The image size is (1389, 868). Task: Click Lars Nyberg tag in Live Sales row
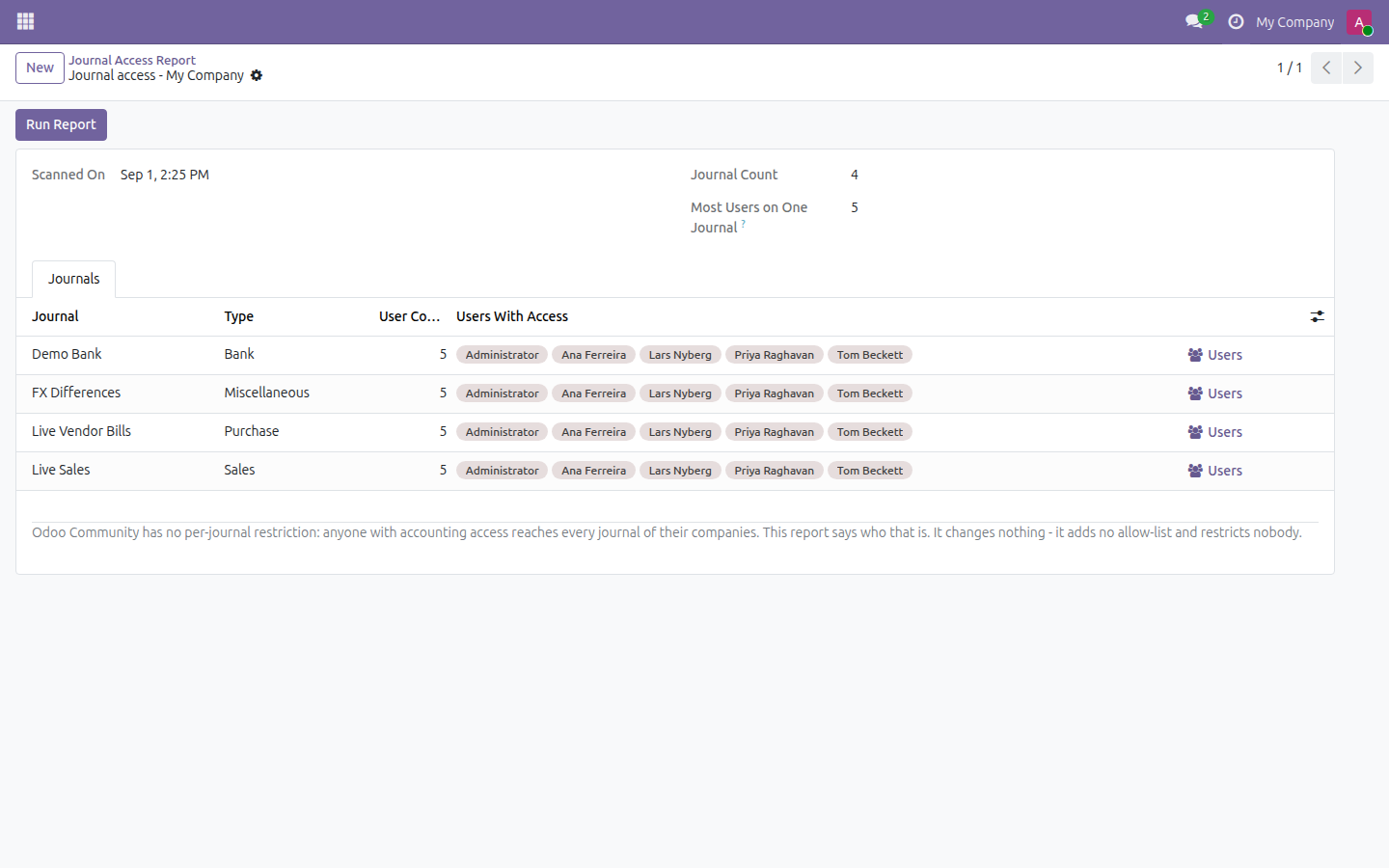click(680, 471)
